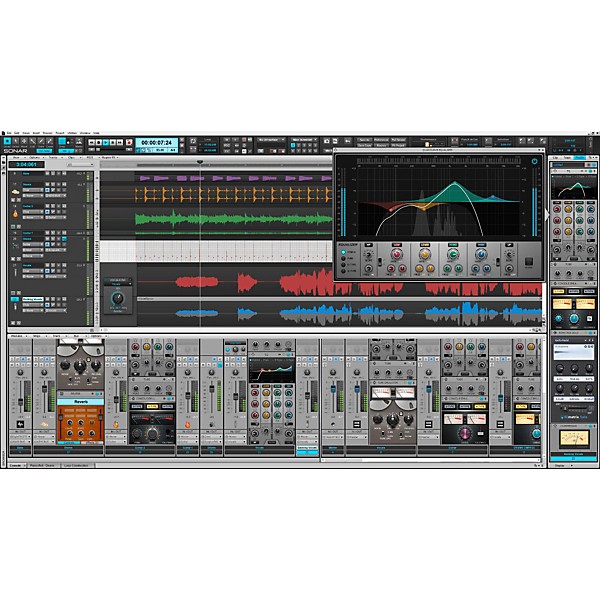Select the Draw tool
600x600 pixels.
click(41, 142)
